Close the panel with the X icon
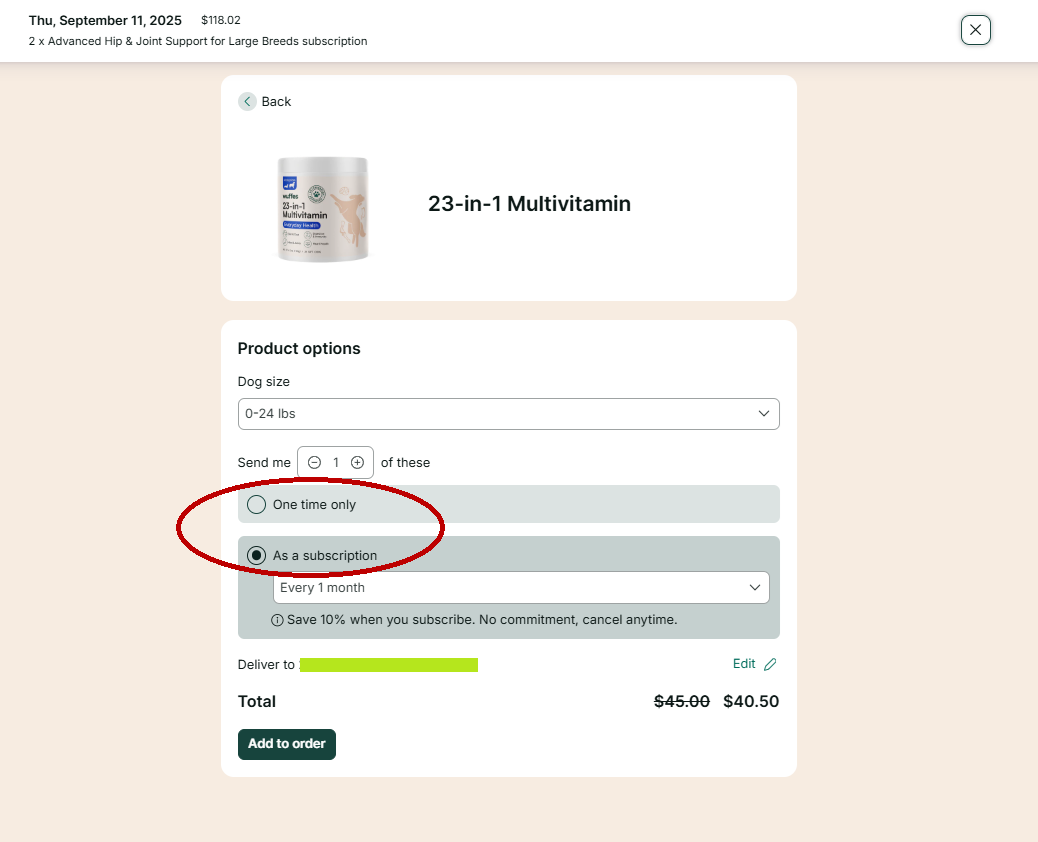 click(975, 30)
